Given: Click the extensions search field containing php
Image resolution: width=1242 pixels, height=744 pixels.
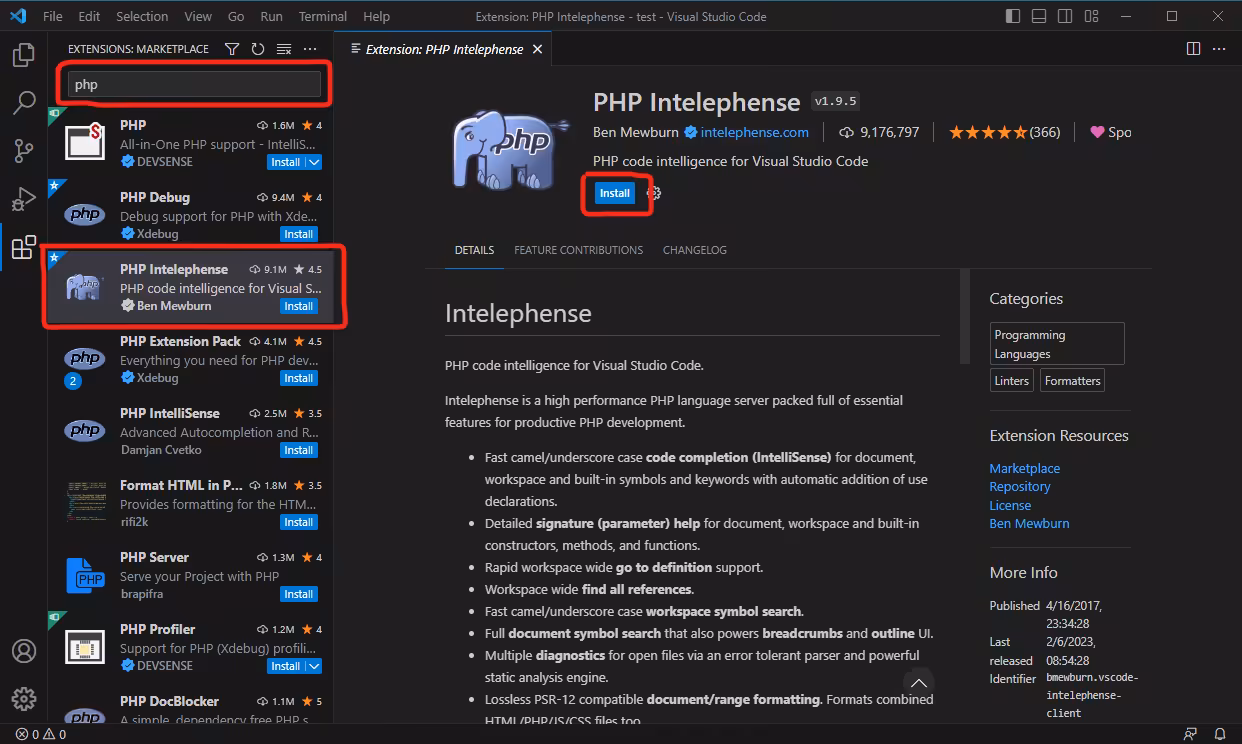Looking at the screenshot, I should click(194, 84).
